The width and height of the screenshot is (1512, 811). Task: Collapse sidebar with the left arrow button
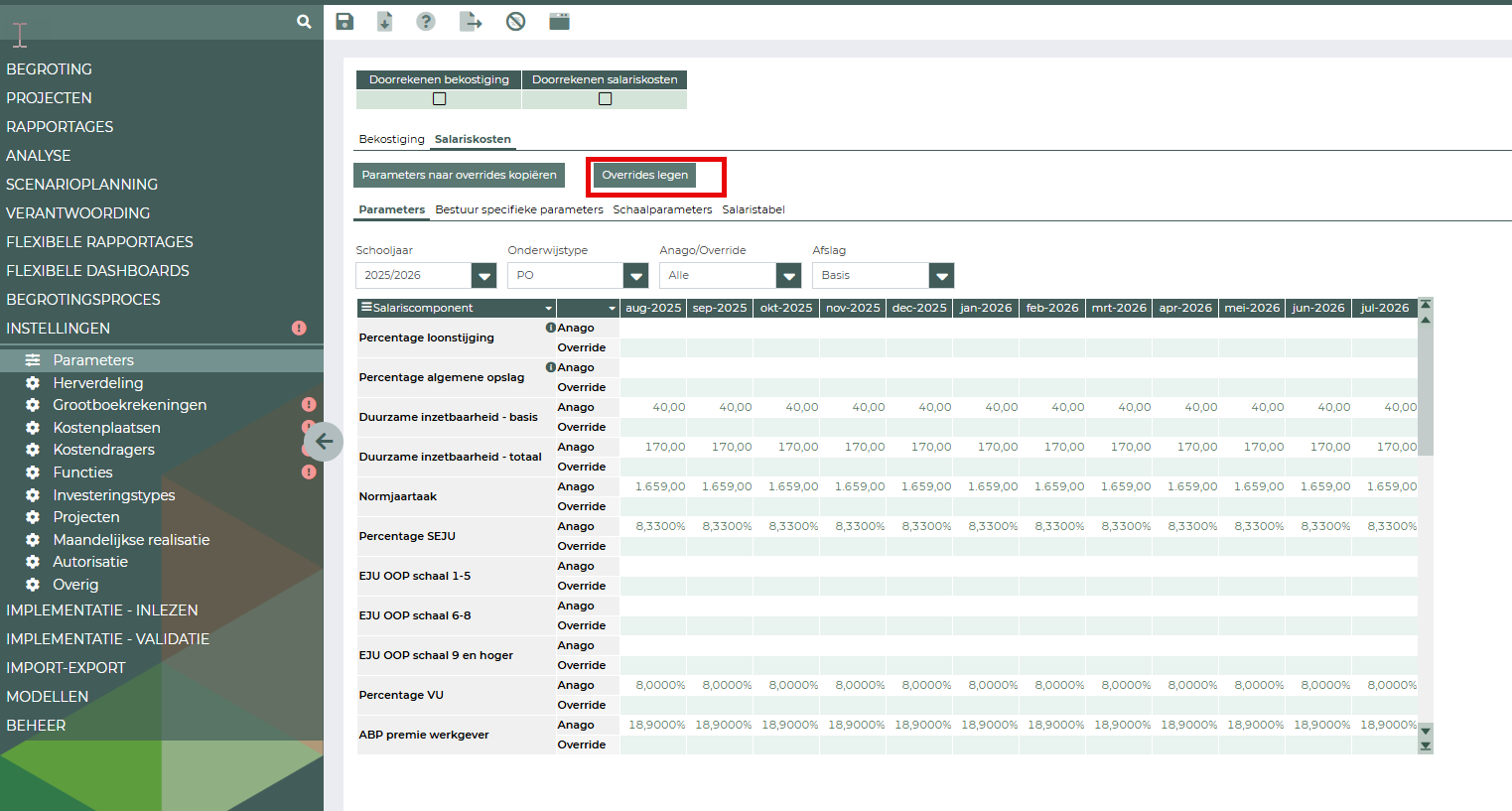324,442
